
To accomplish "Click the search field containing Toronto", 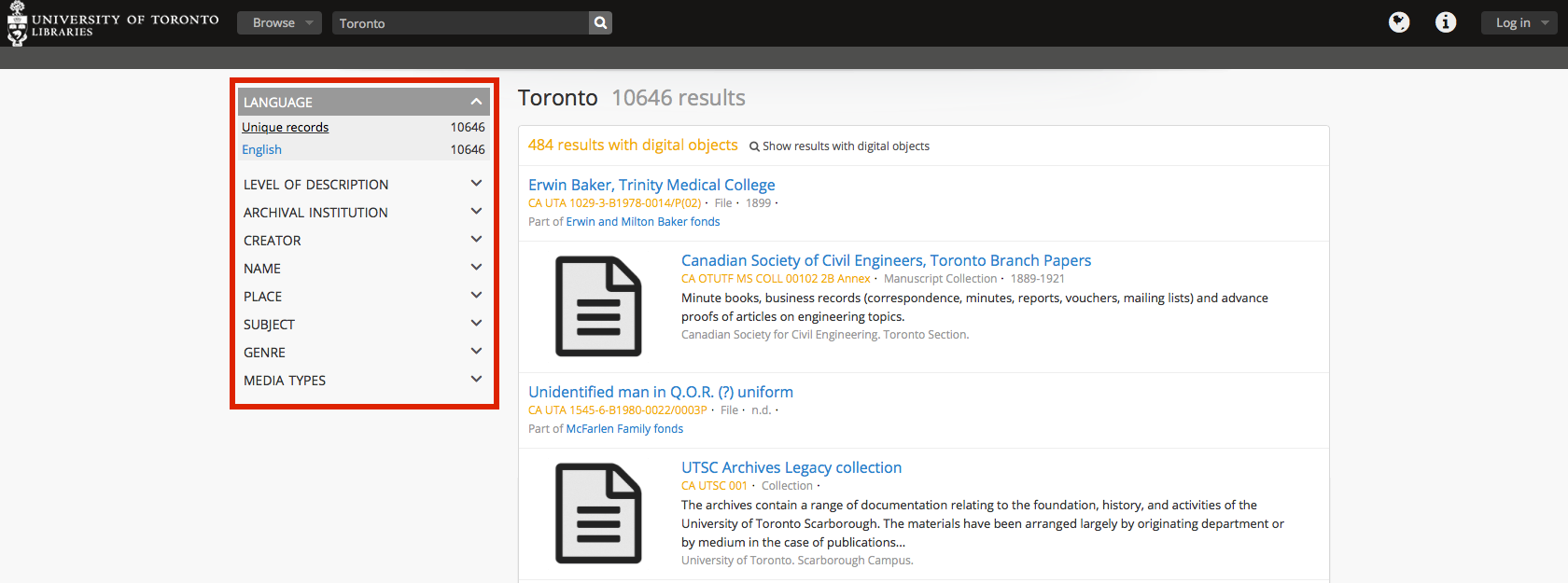I will 461,22.
